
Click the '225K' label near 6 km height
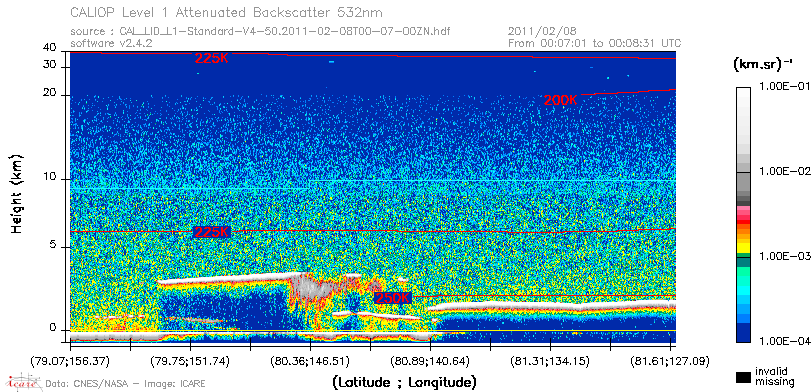[x=211, y=232]
